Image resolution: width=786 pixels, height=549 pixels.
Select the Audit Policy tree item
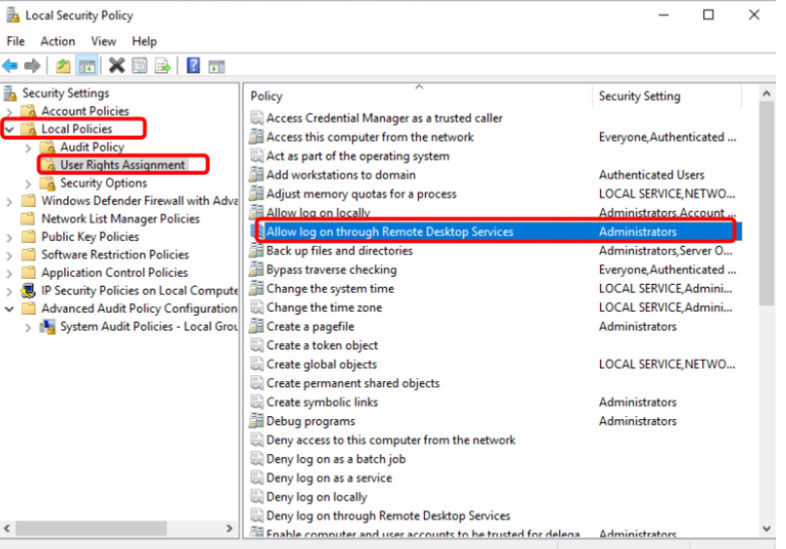(92, 147)
